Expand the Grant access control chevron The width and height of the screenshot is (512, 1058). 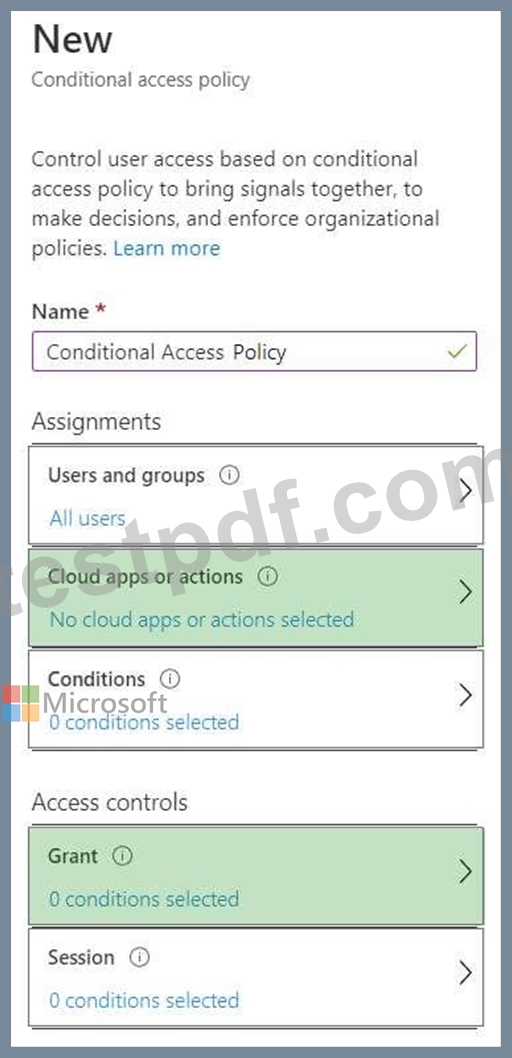click(465, 872)
